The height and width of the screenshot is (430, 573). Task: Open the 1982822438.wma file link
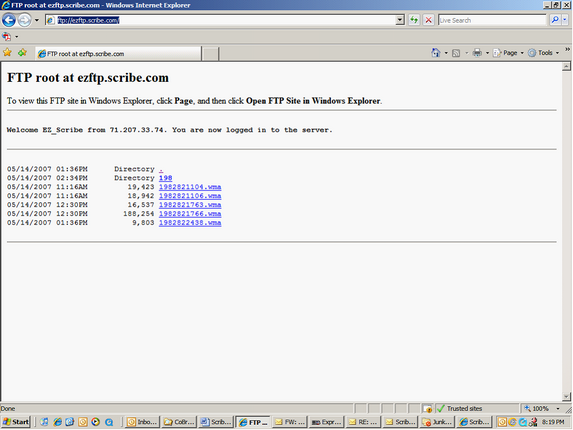point(190,223)
